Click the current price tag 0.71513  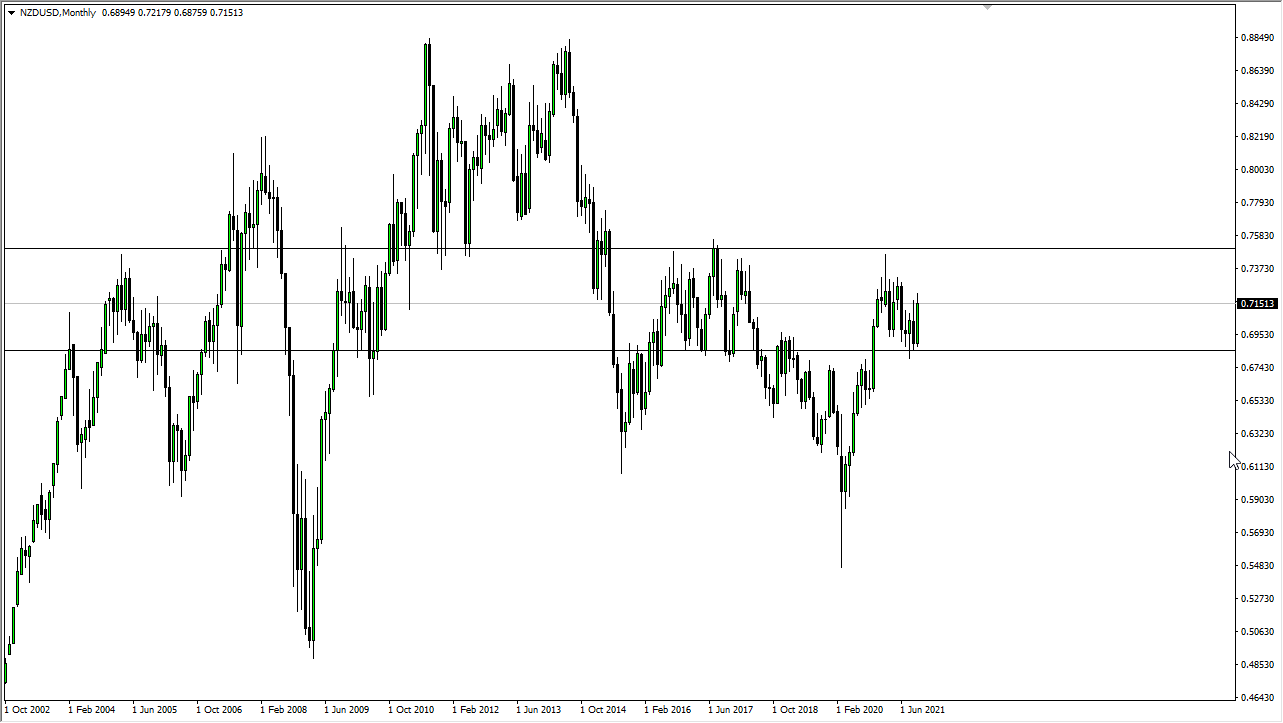[x=1255, y=303]
